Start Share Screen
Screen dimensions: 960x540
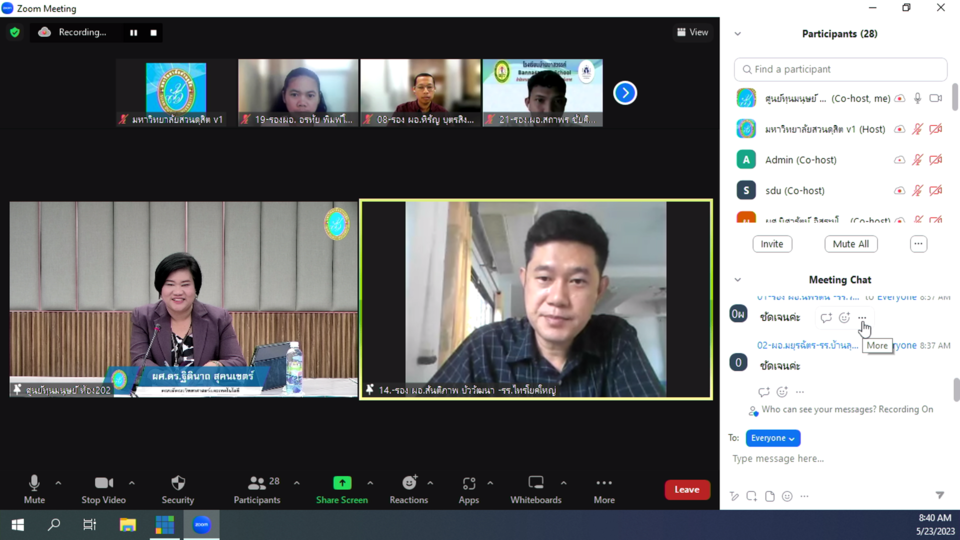pyautogui.click(x=342, y=489)
